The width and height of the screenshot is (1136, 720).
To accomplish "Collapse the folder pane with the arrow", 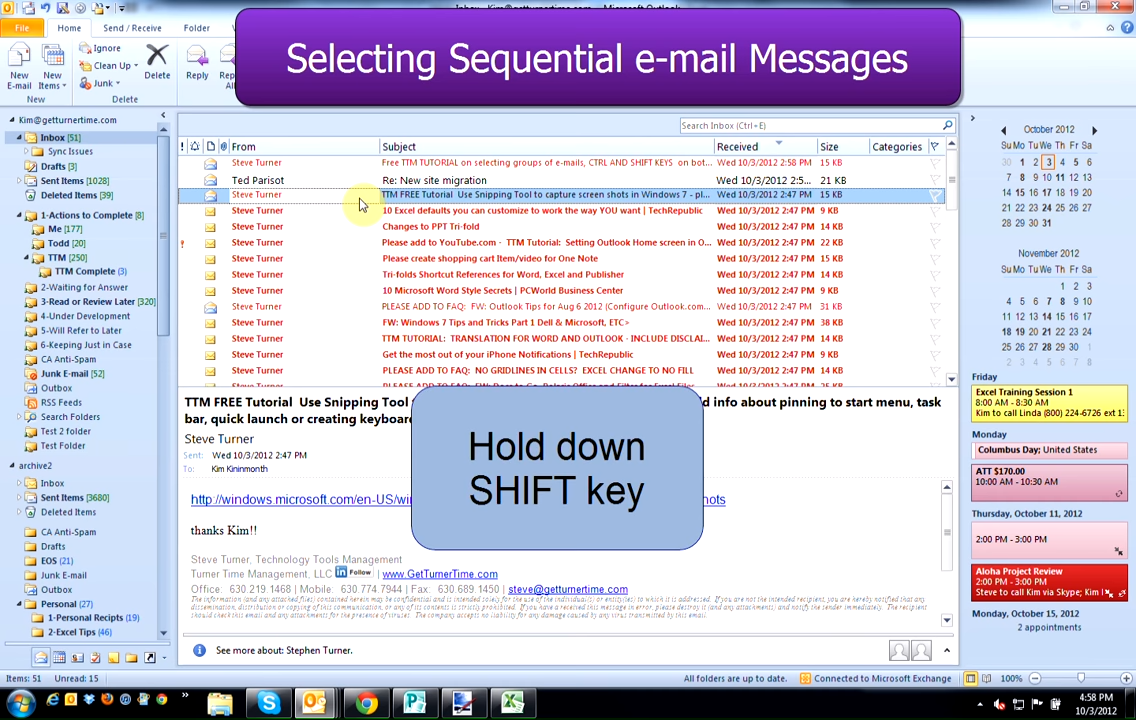I will (163, 115).
